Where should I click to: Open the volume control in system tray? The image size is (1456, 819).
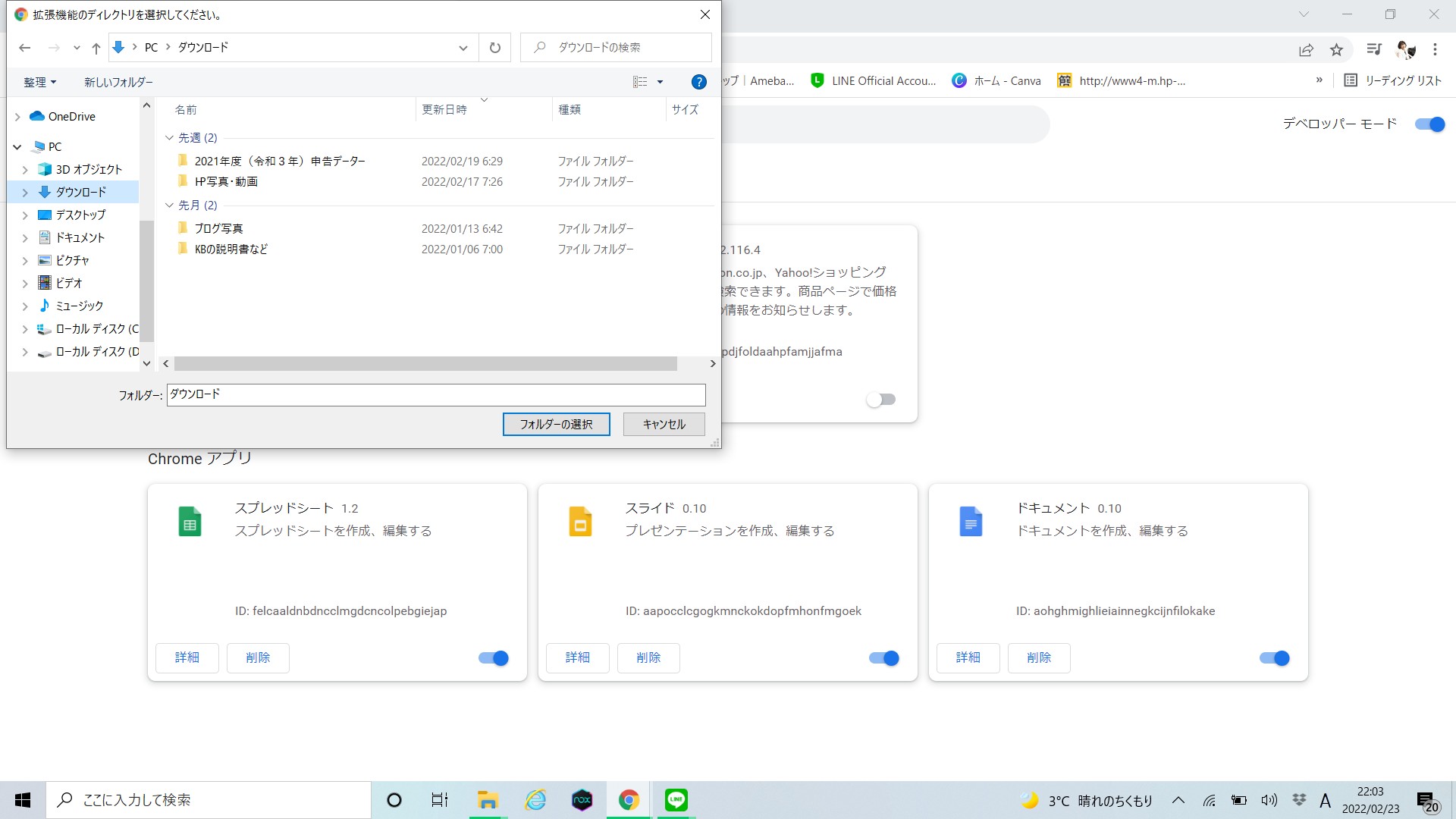click(x=1269, y=800)
